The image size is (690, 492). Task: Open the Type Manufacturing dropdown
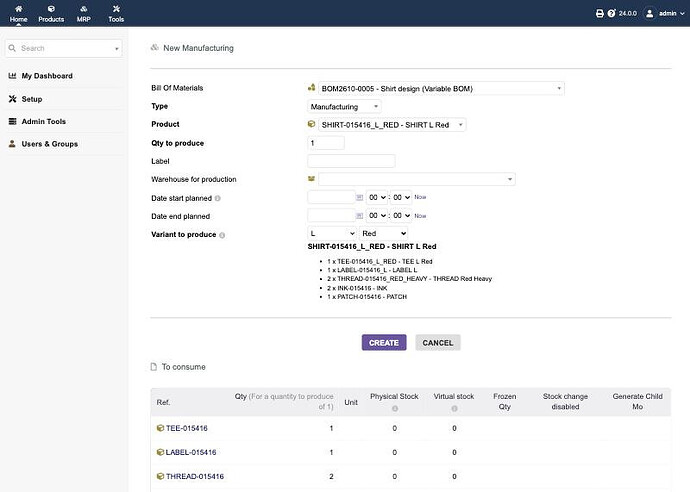click(344, 106)
